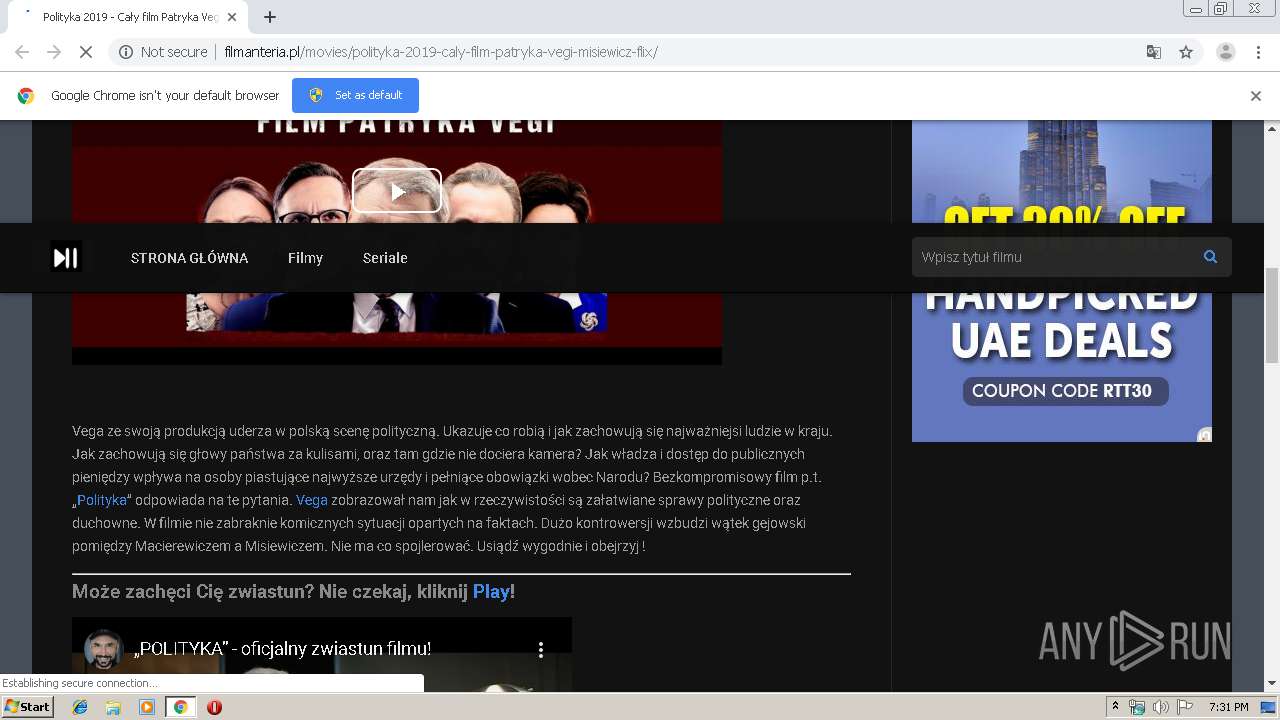
Task: Click Set as default button
Action: click(355, 95)
